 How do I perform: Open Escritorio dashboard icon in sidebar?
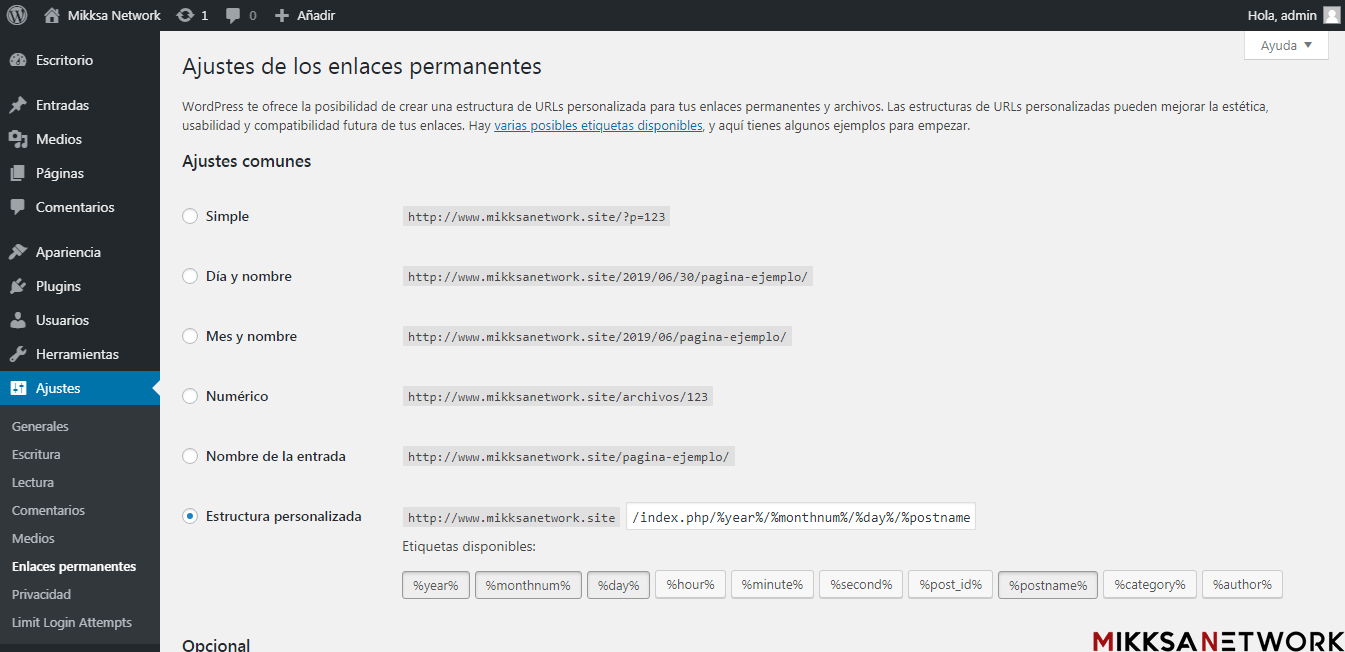coord(18,60)
